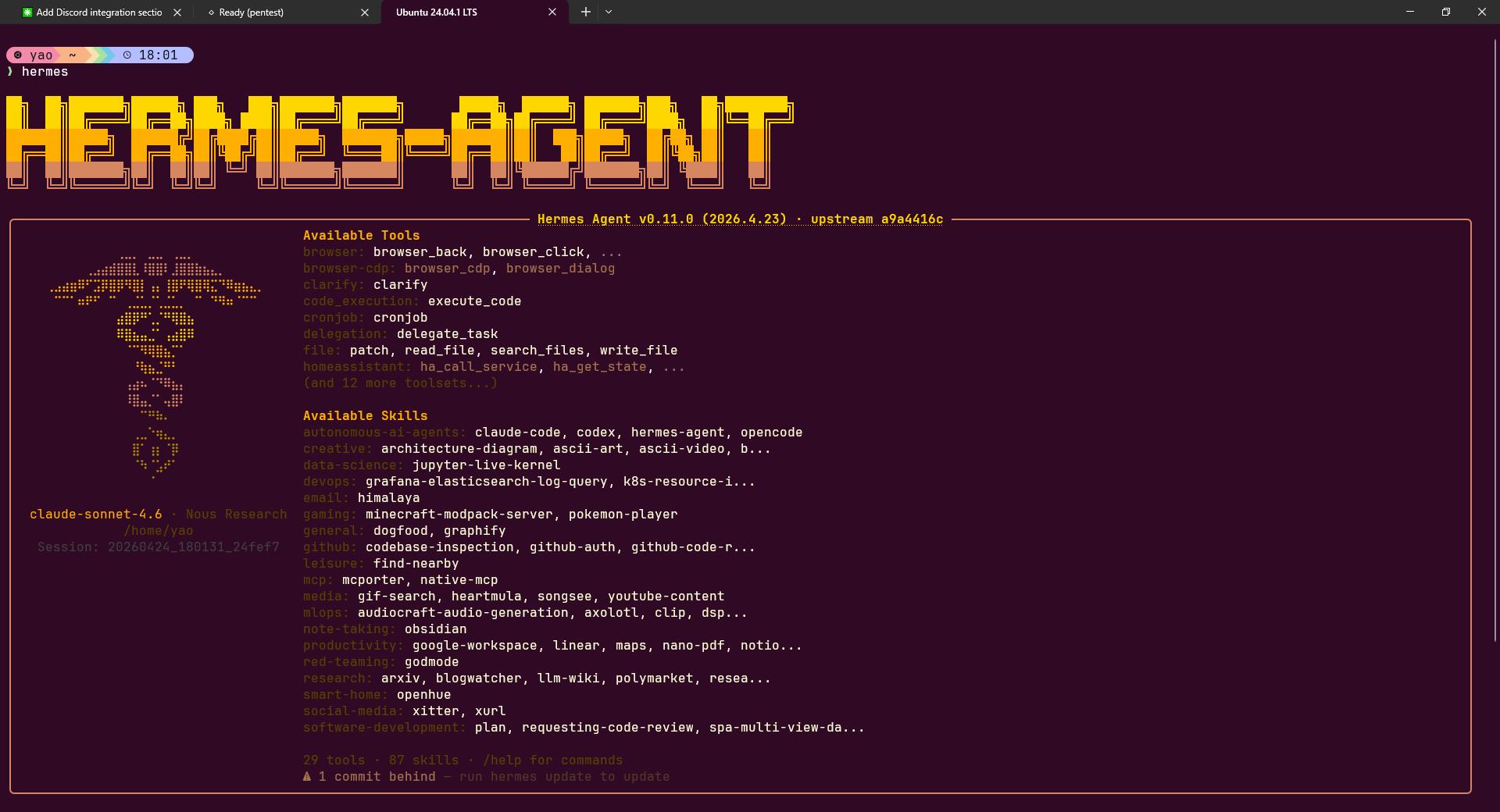
Task: Close the Ready (pentest) tab
Action: point(365,12)
